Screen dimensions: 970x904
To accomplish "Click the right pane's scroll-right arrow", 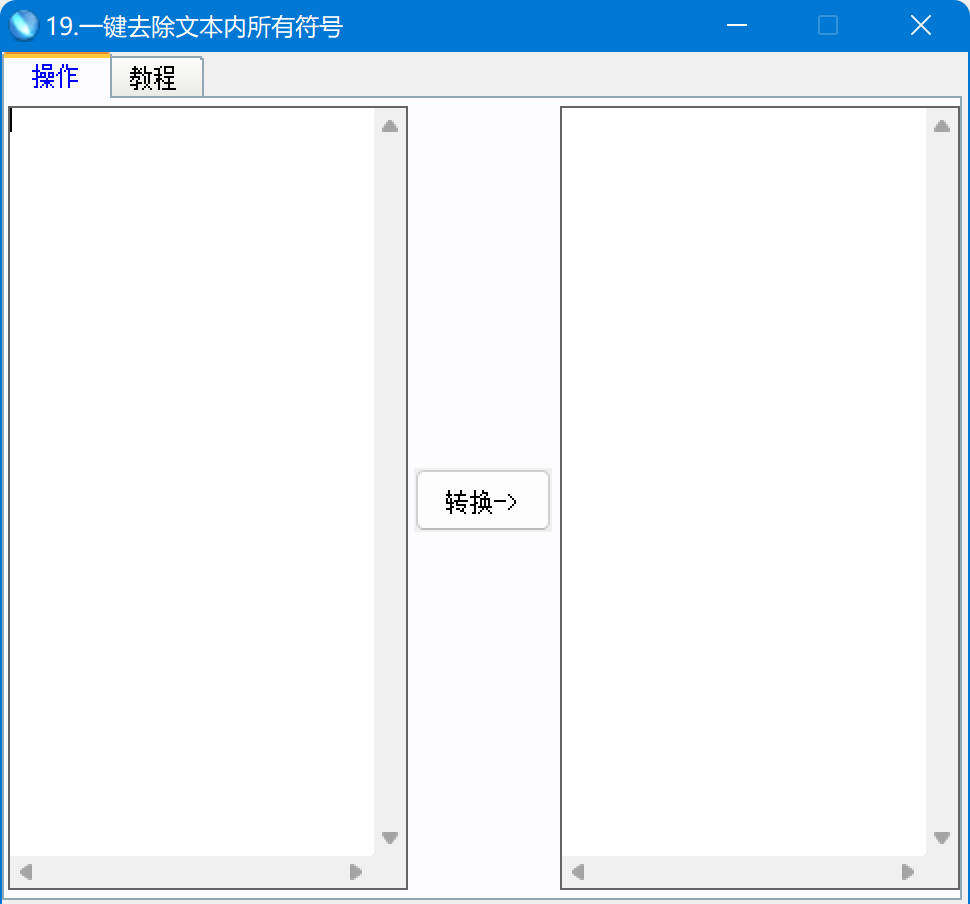I will 908,872.
